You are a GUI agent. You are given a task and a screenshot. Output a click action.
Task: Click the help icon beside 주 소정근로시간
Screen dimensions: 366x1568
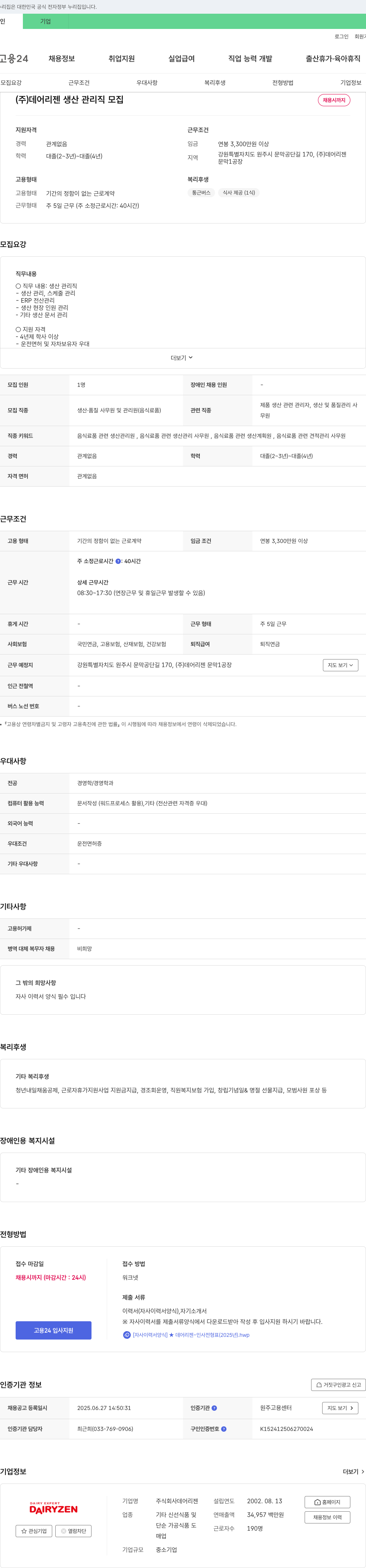pyautogui.click(x=118, y=561)
